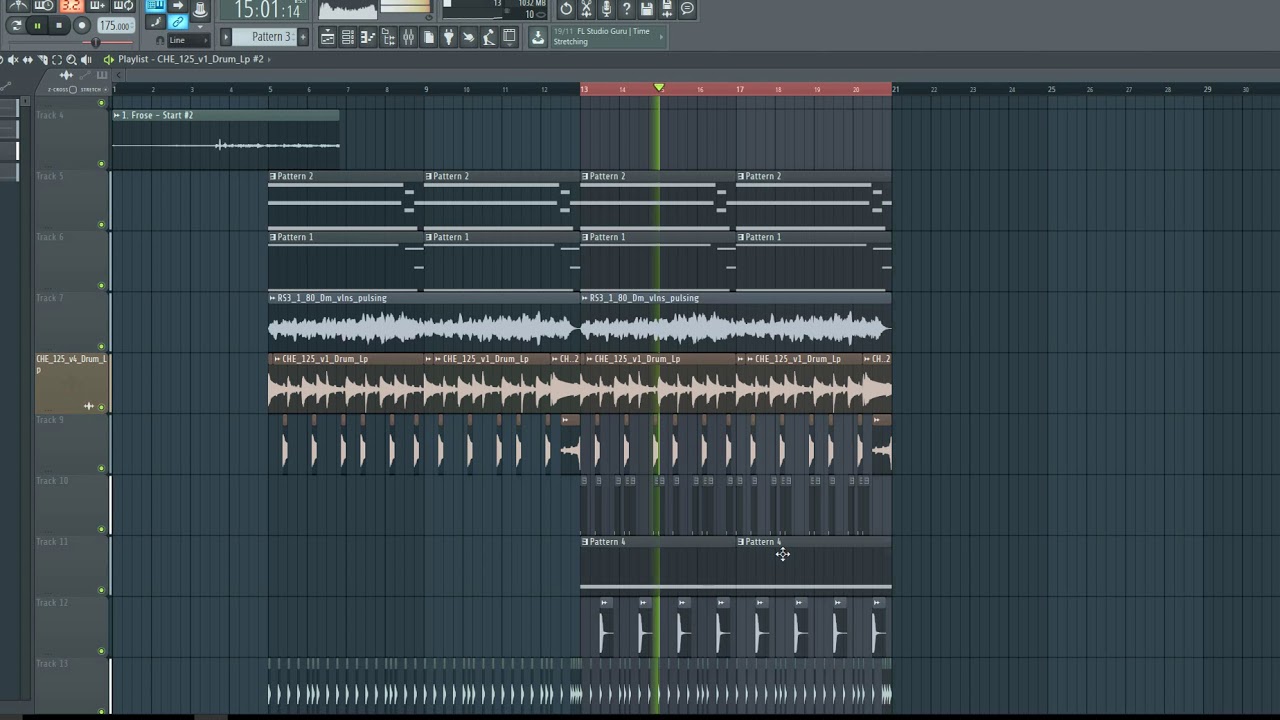
Task: Open the Browser panel icon in toolbar
Action: pyautogui.click(x=388, y=37)
